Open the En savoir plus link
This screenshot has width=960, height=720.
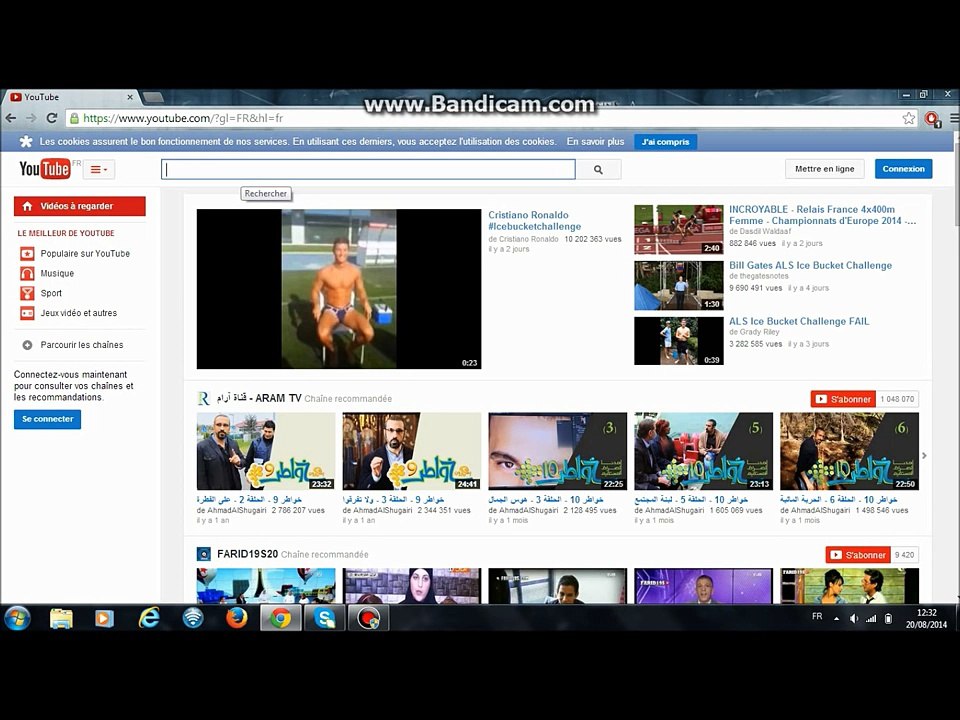595,141
